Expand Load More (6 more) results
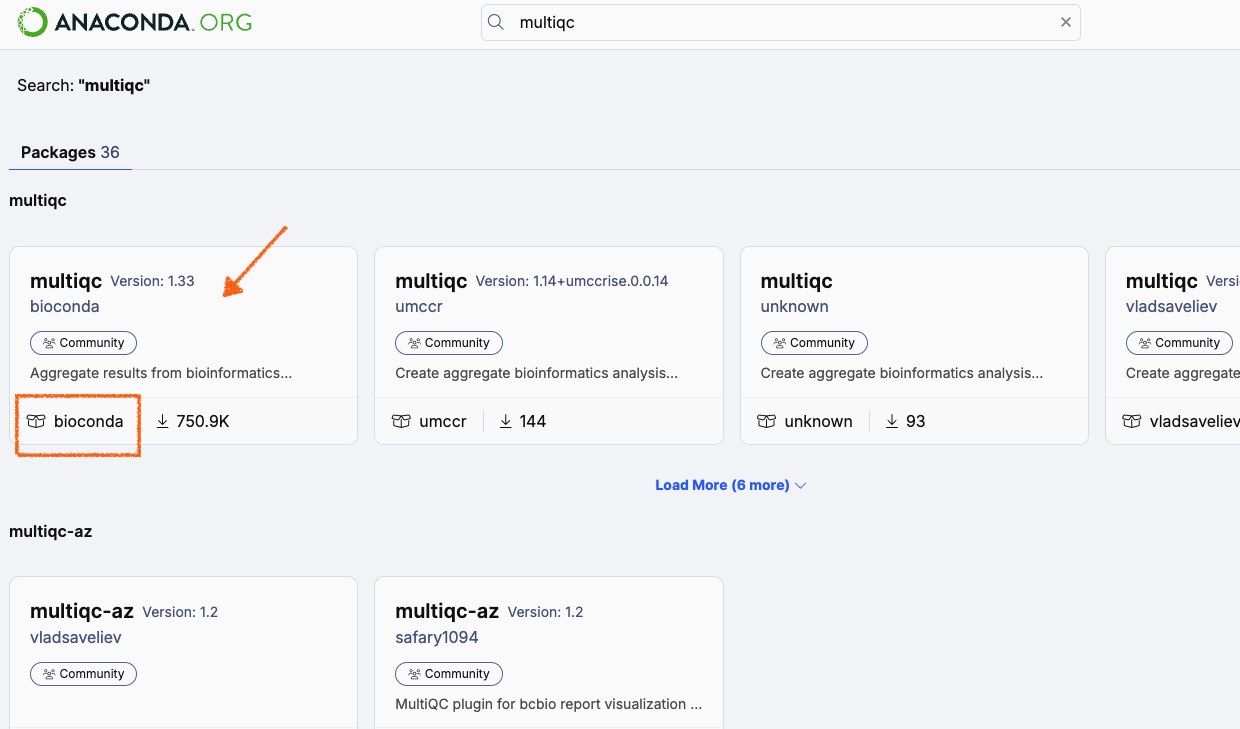Image resolution: width=1240 pixels, height=729 pixels. click(730, 485)
